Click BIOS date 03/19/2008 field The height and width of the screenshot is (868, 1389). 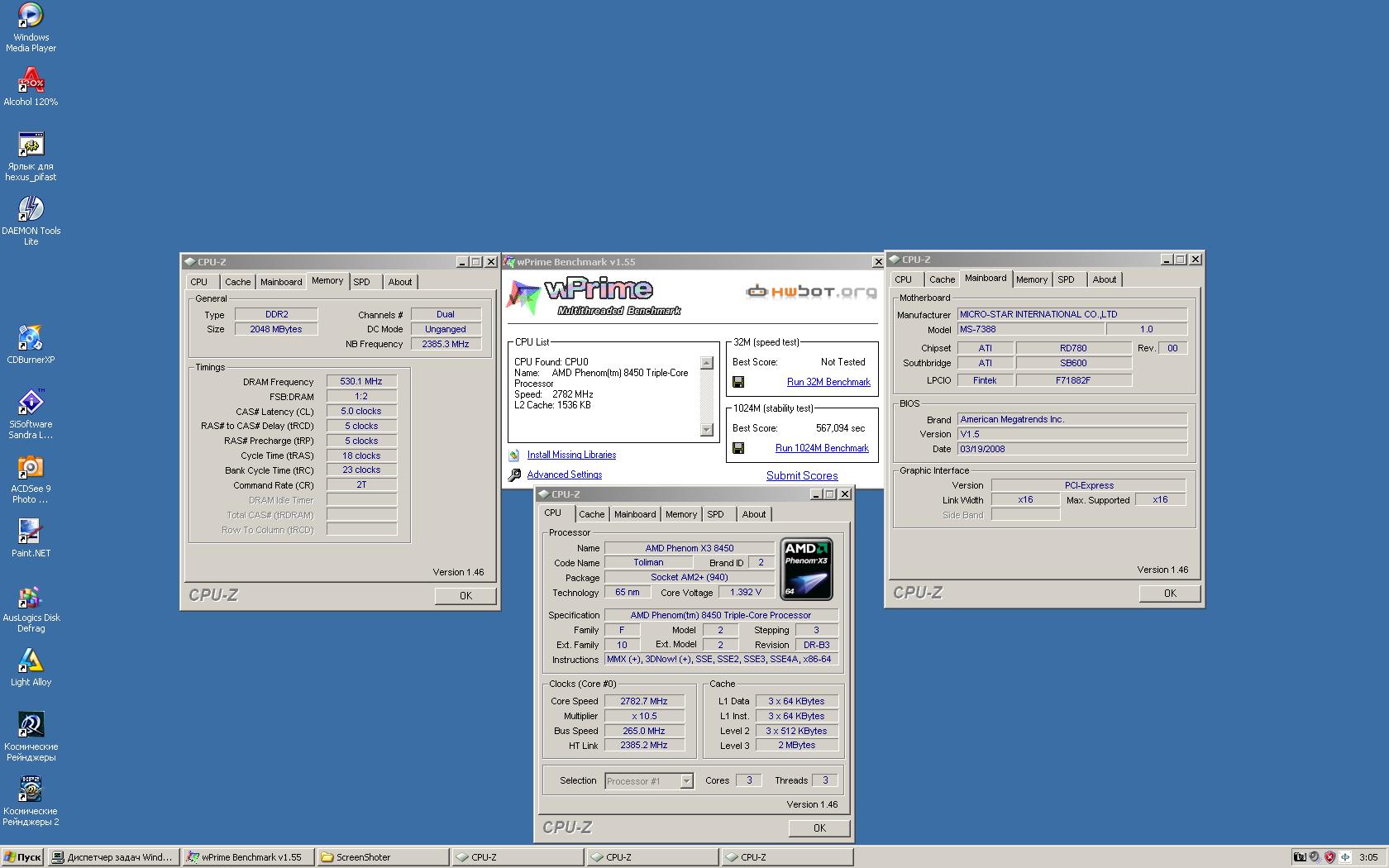[x=1072, y=449]
